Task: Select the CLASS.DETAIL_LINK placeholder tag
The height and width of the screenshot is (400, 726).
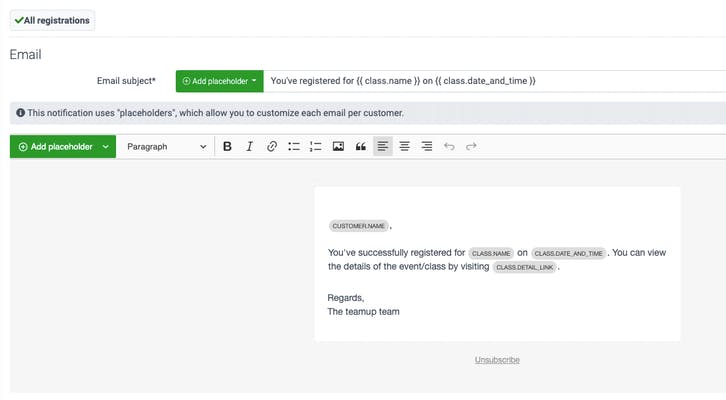Action: tap(525, 267)
